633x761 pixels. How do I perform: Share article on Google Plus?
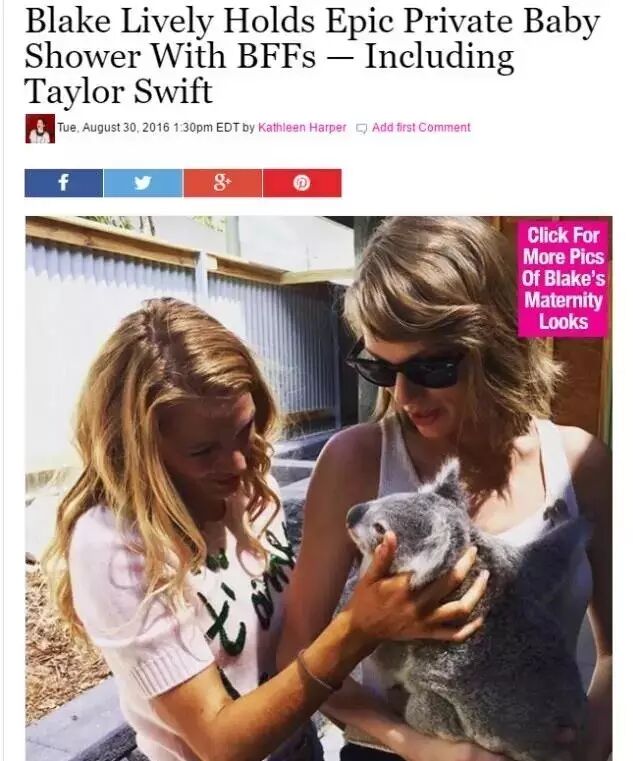tap(222, 183)
